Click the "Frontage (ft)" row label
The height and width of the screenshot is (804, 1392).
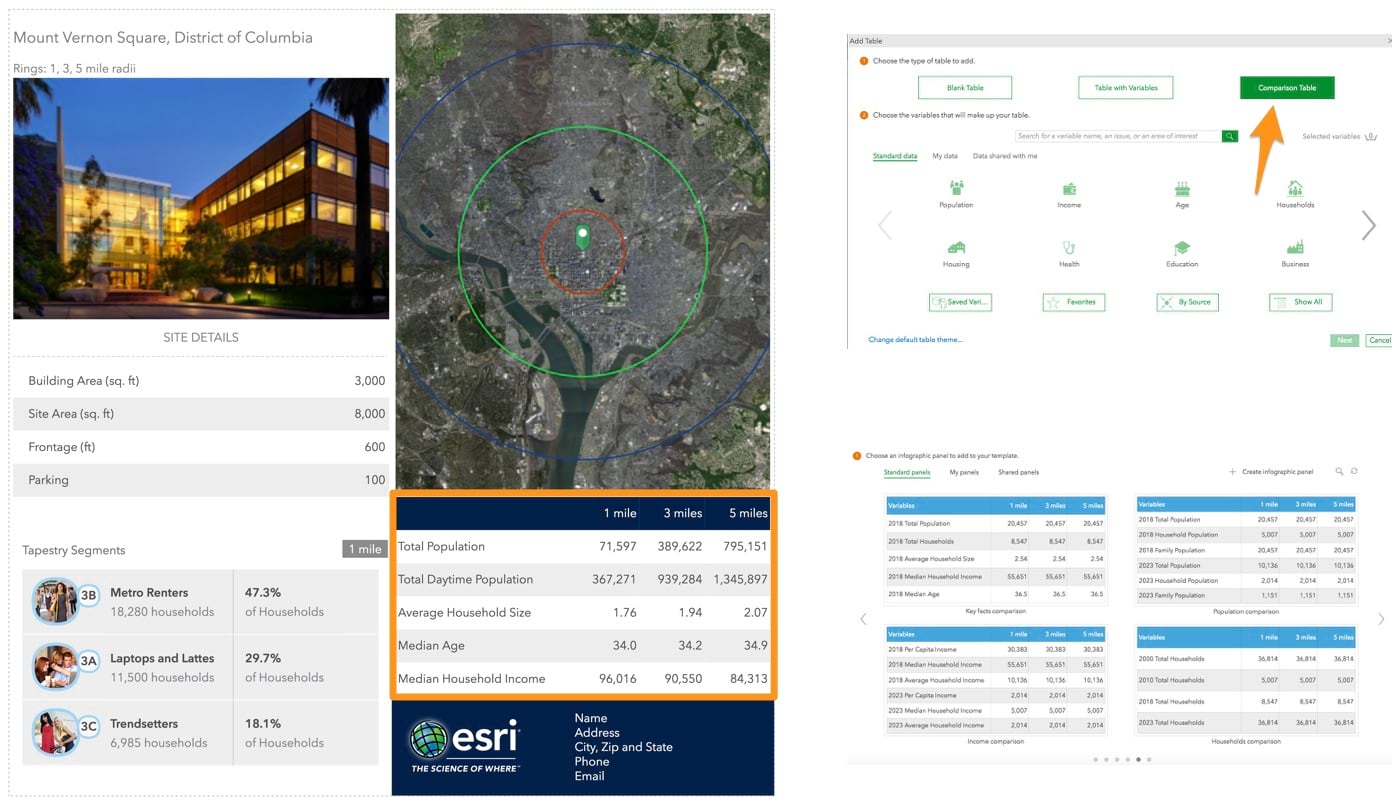[x=62, y=447]
